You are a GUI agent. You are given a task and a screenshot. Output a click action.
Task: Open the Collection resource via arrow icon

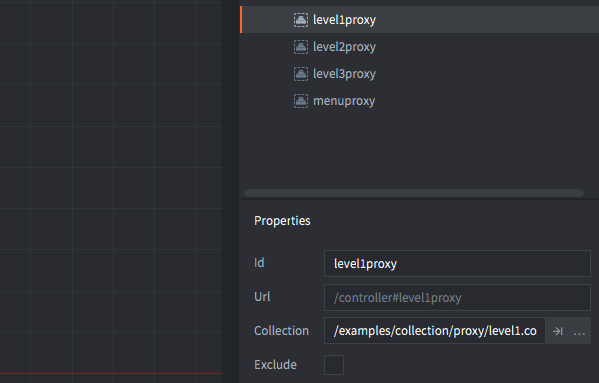click(x=557, y=331)
